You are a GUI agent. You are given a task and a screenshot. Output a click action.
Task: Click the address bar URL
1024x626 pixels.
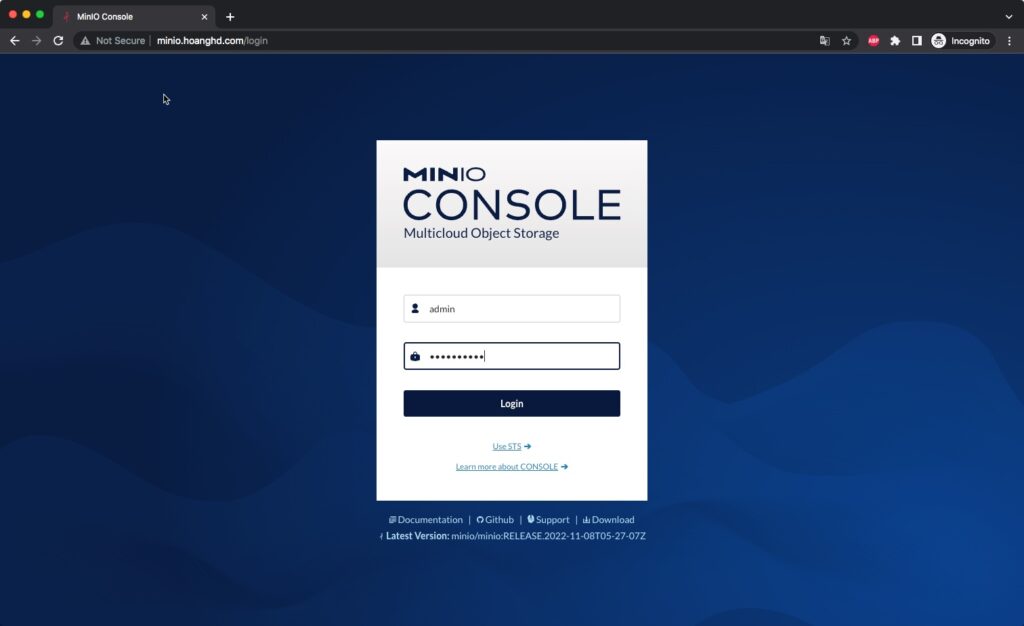pyautogui.click(x=212, y=40)
